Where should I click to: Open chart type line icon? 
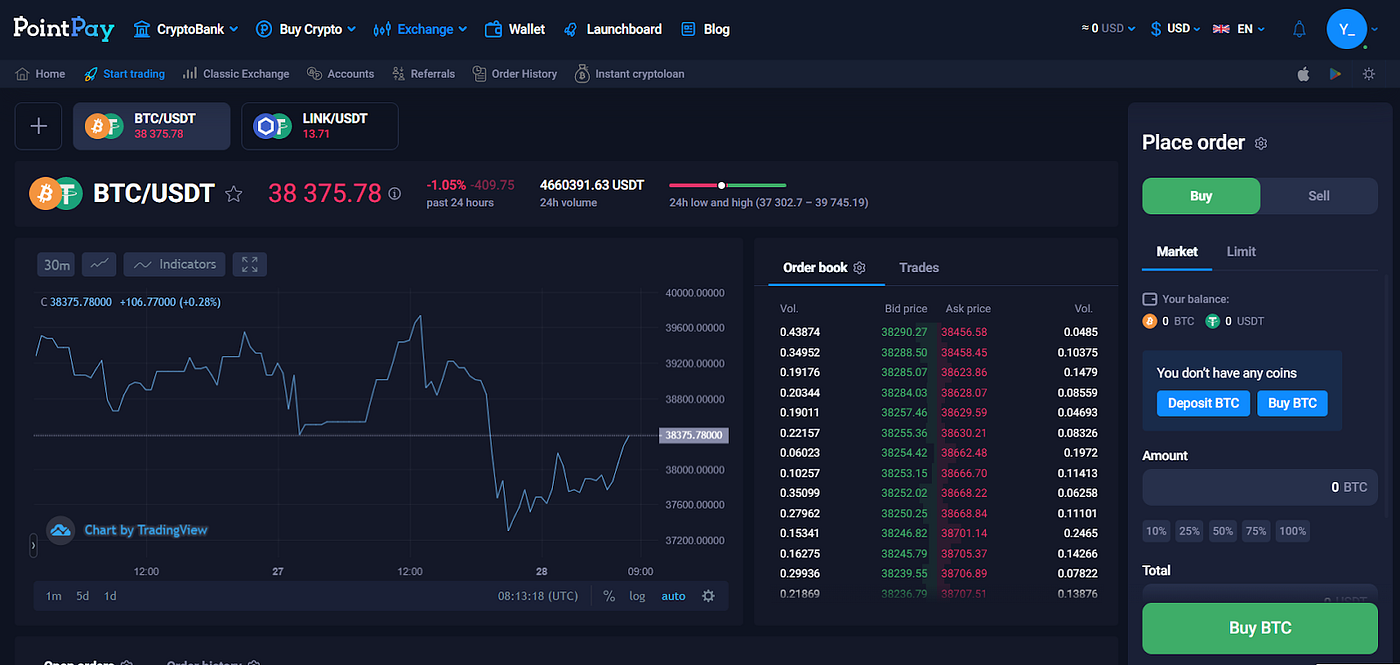(99, 264)
